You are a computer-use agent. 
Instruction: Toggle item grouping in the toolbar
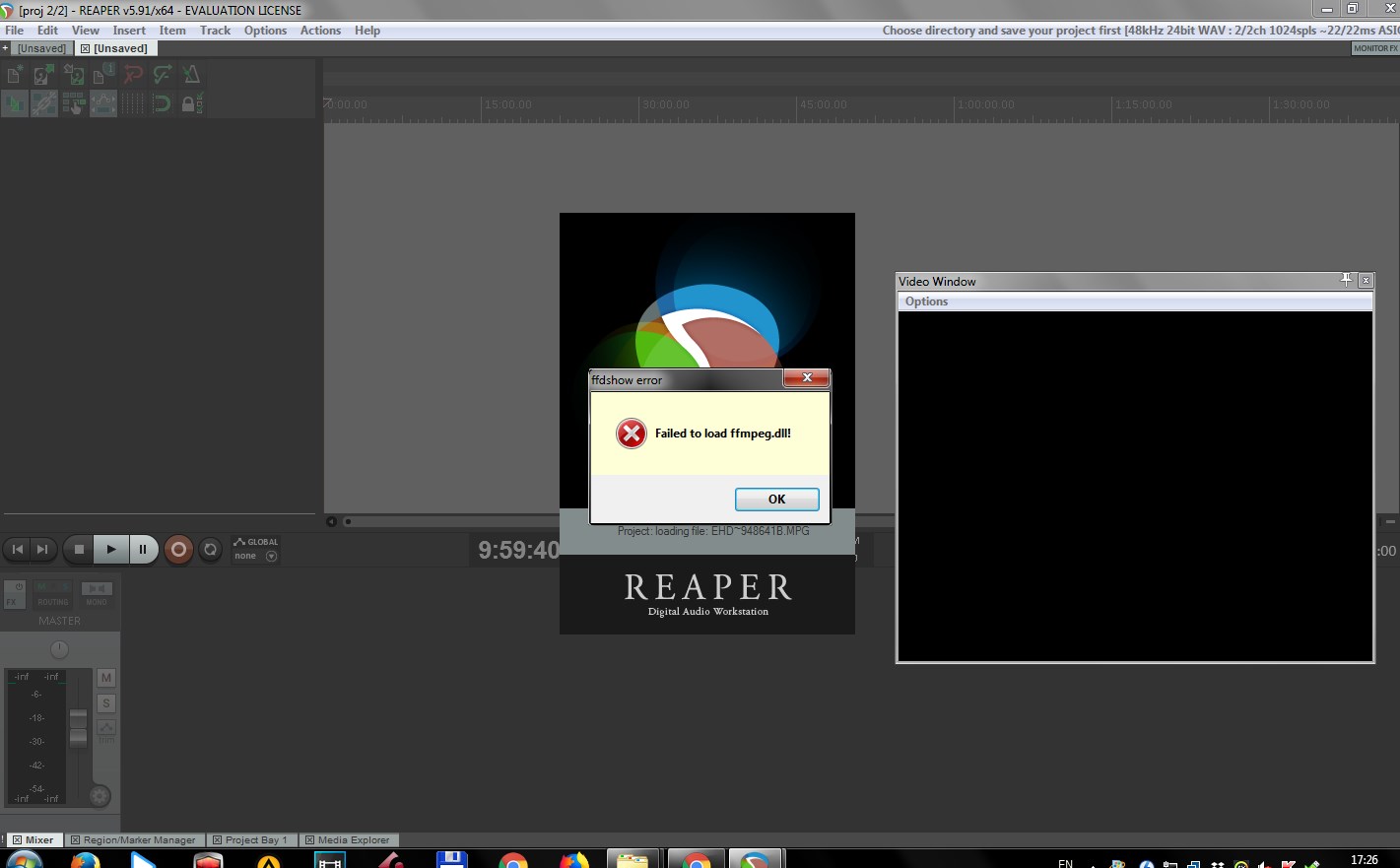coord(43,103)
